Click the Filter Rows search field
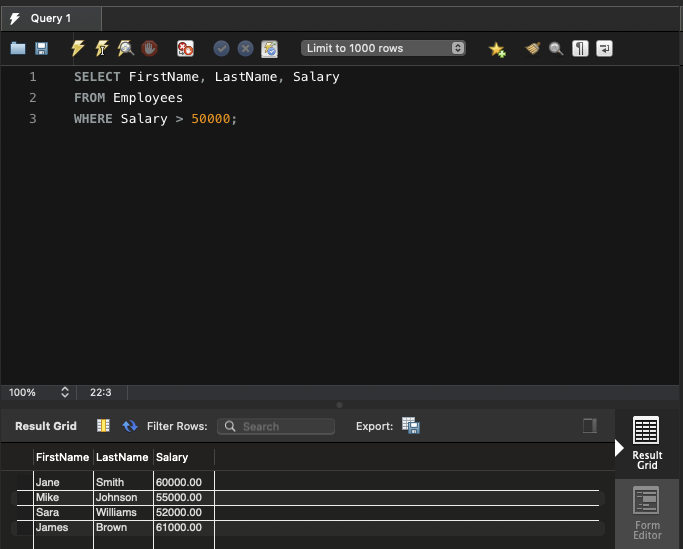 (x=276, y=426)
